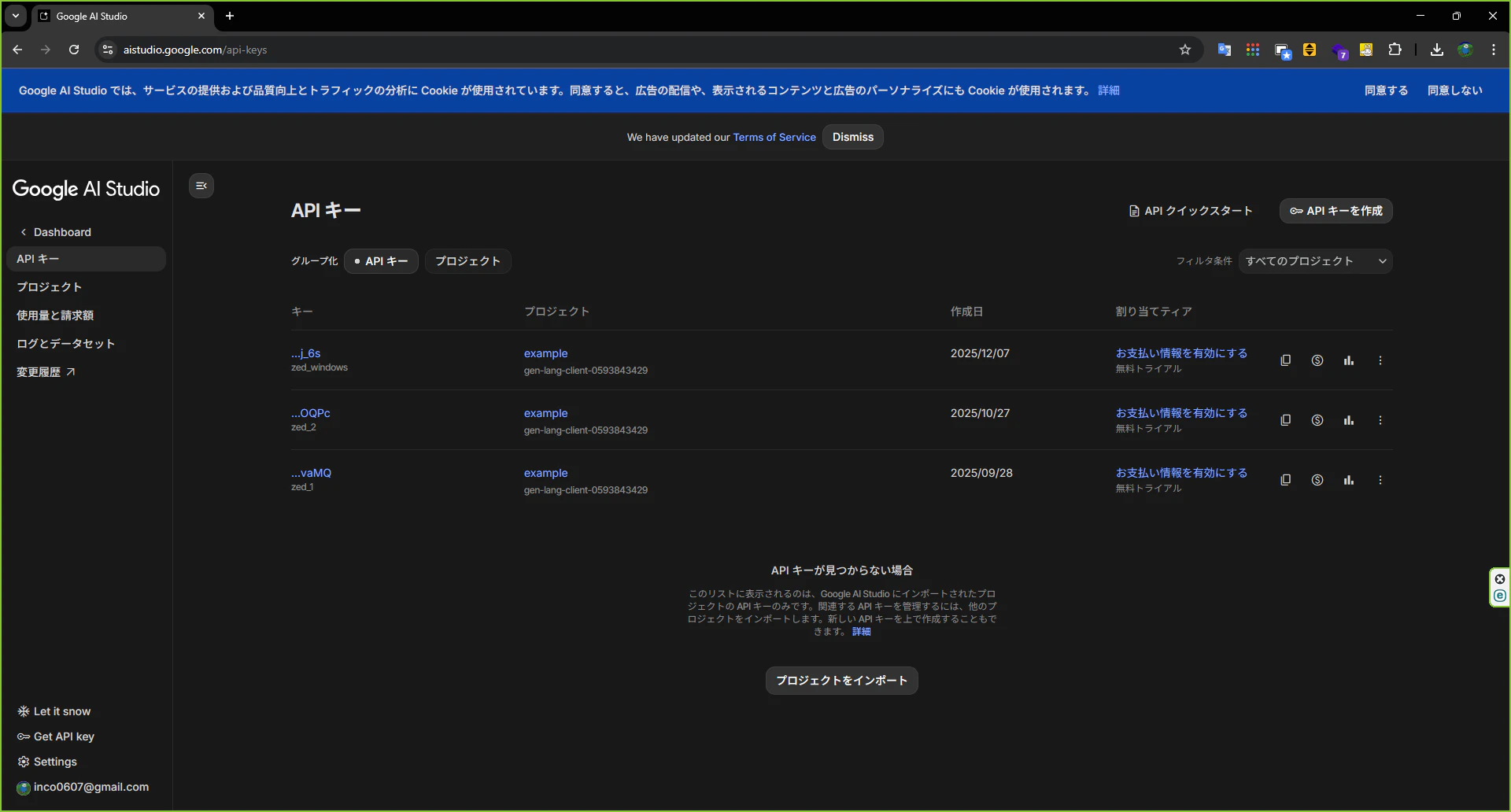Group by プロジェクト
This screenshot has height=812, width=1511.
(467, 261)
